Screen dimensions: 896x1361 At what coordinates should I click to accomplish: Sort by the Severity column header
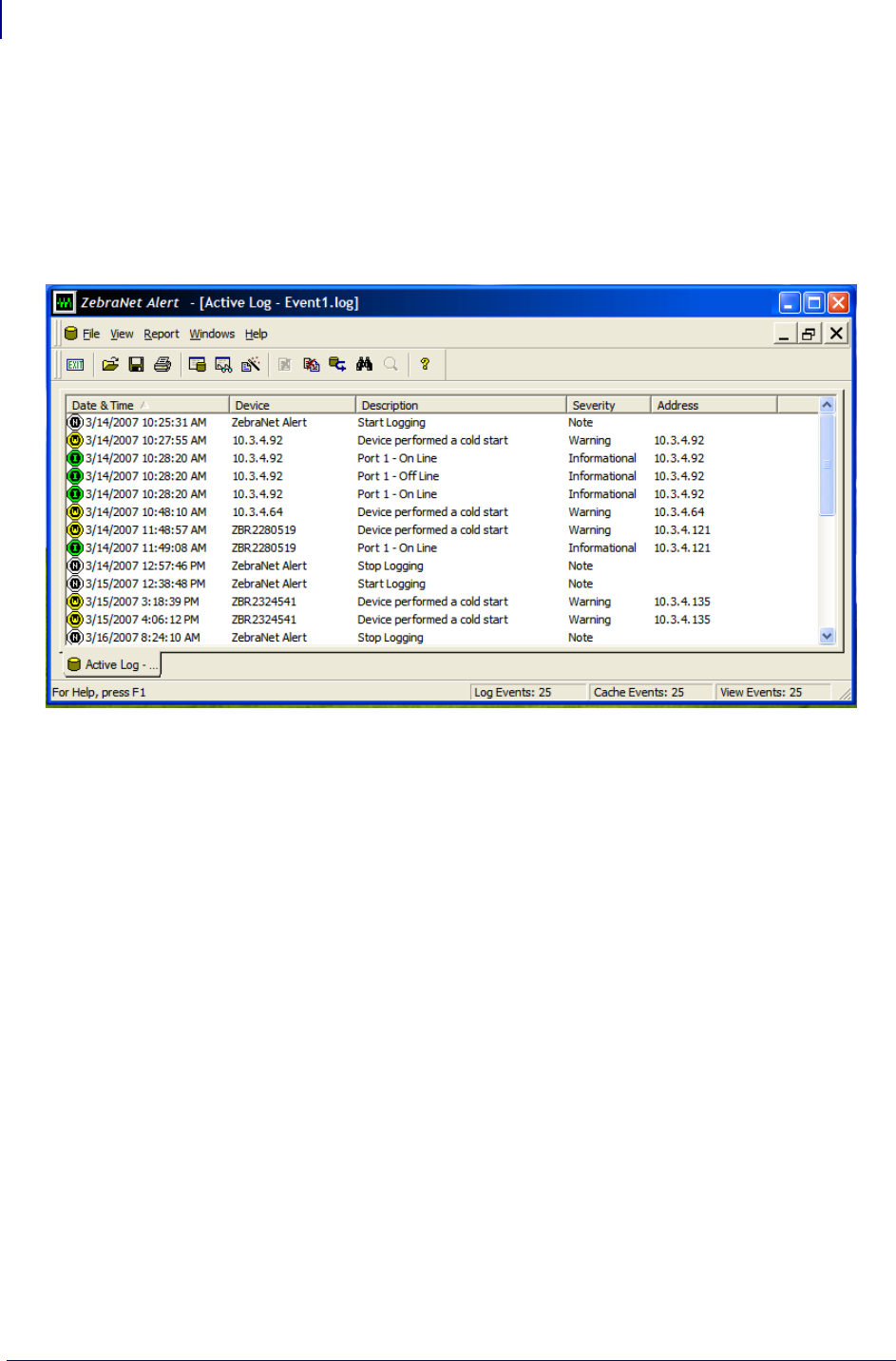(608, 405)
